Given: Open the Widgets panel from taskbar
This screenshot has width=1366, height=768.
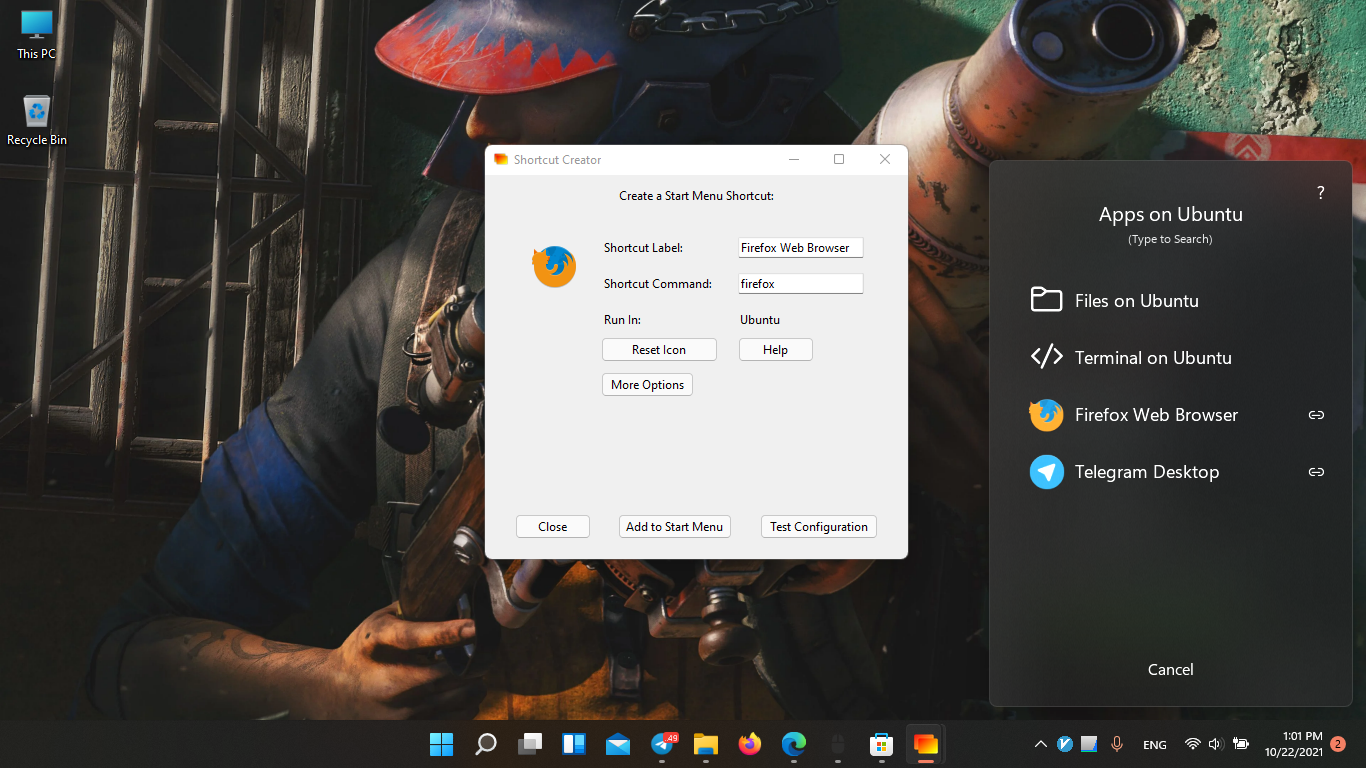Looking at the screenshot, I should pyautogui.click(x=574, y=744).
